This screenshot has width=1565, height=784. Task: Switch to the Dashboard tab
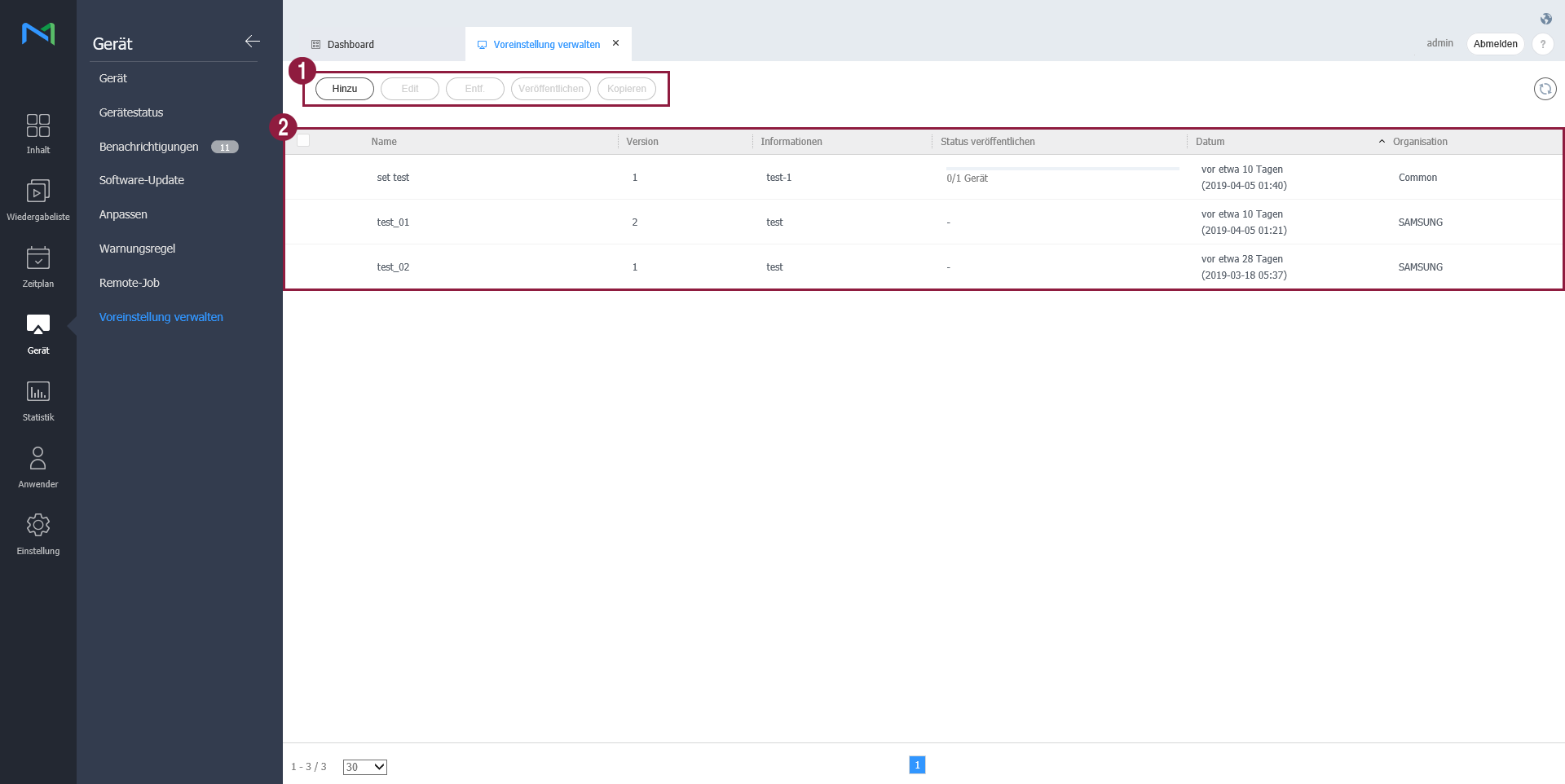pos(350,45)
